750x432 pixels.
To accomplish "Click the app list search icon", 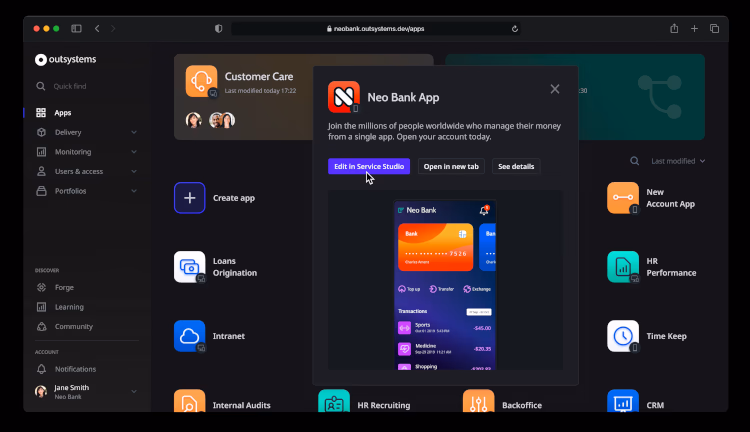I will point(634,161).
